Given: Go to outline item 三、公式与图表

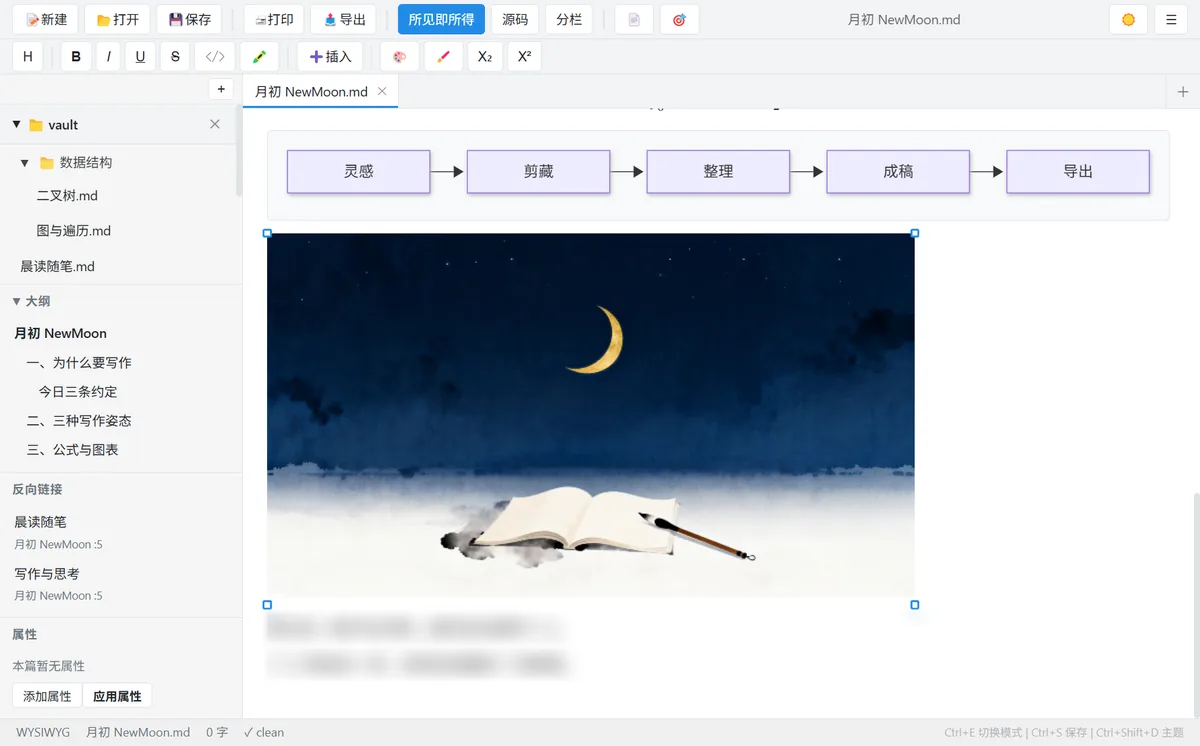Looking at the screenshot, I should 73,450.
